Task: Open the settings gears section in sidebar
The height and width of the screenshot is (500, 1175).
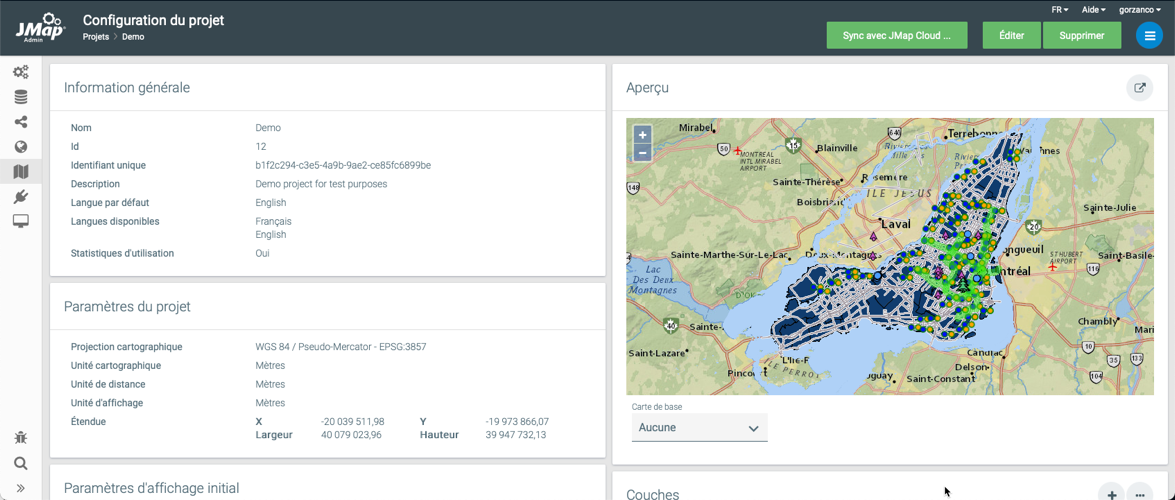Action: 20,72
